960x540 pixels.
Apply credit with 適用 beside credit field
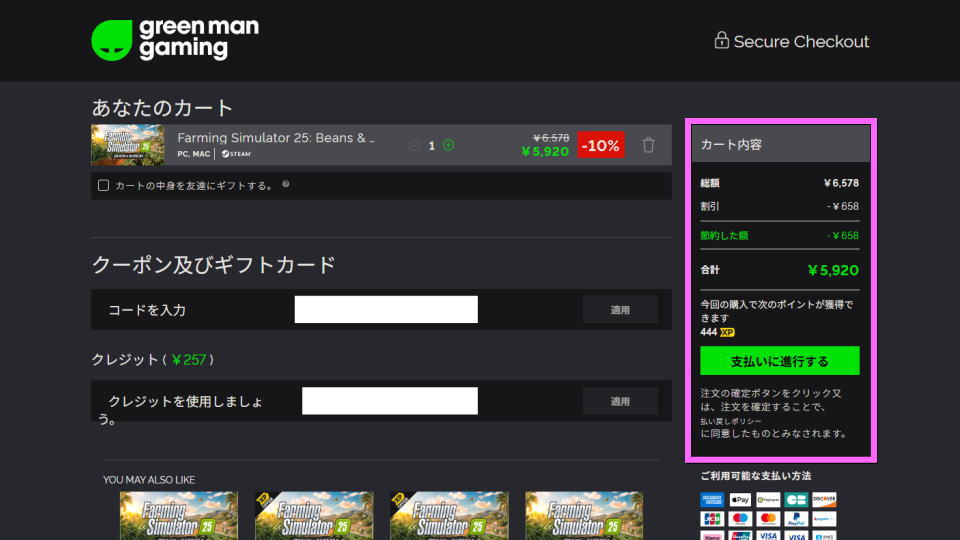point(620,401)
